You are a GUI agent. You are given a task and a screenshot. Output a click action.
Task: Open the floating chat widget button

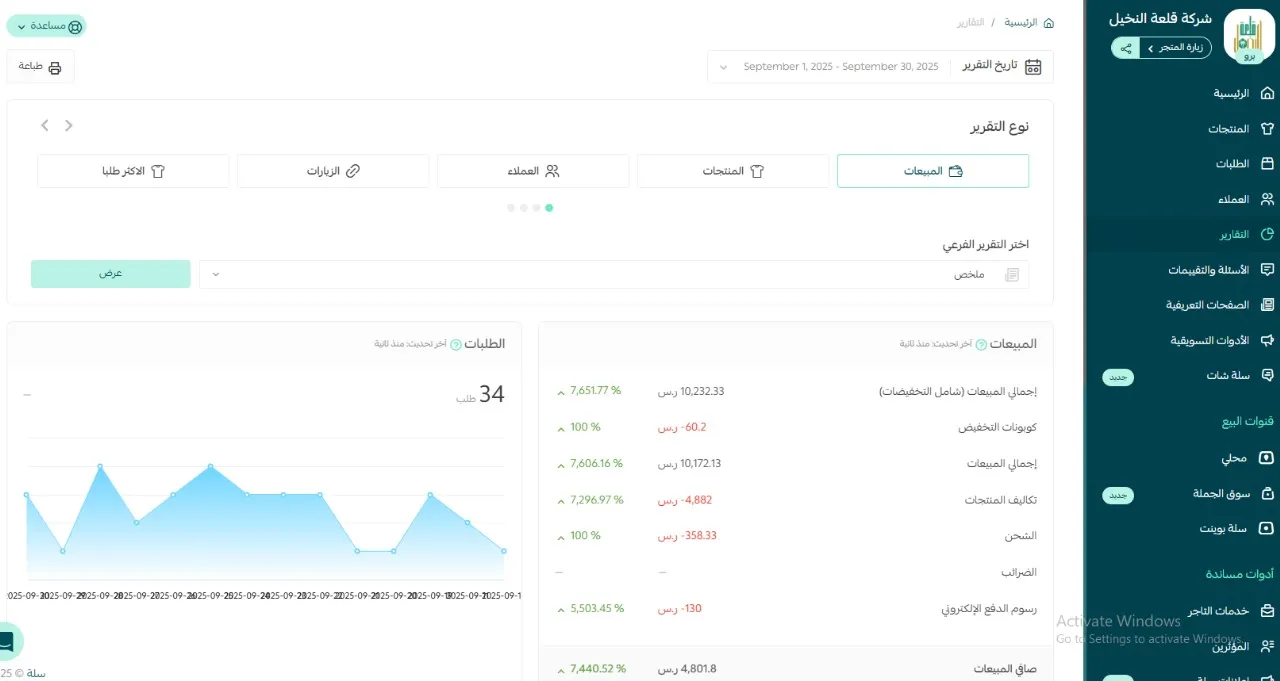(8, 641)
